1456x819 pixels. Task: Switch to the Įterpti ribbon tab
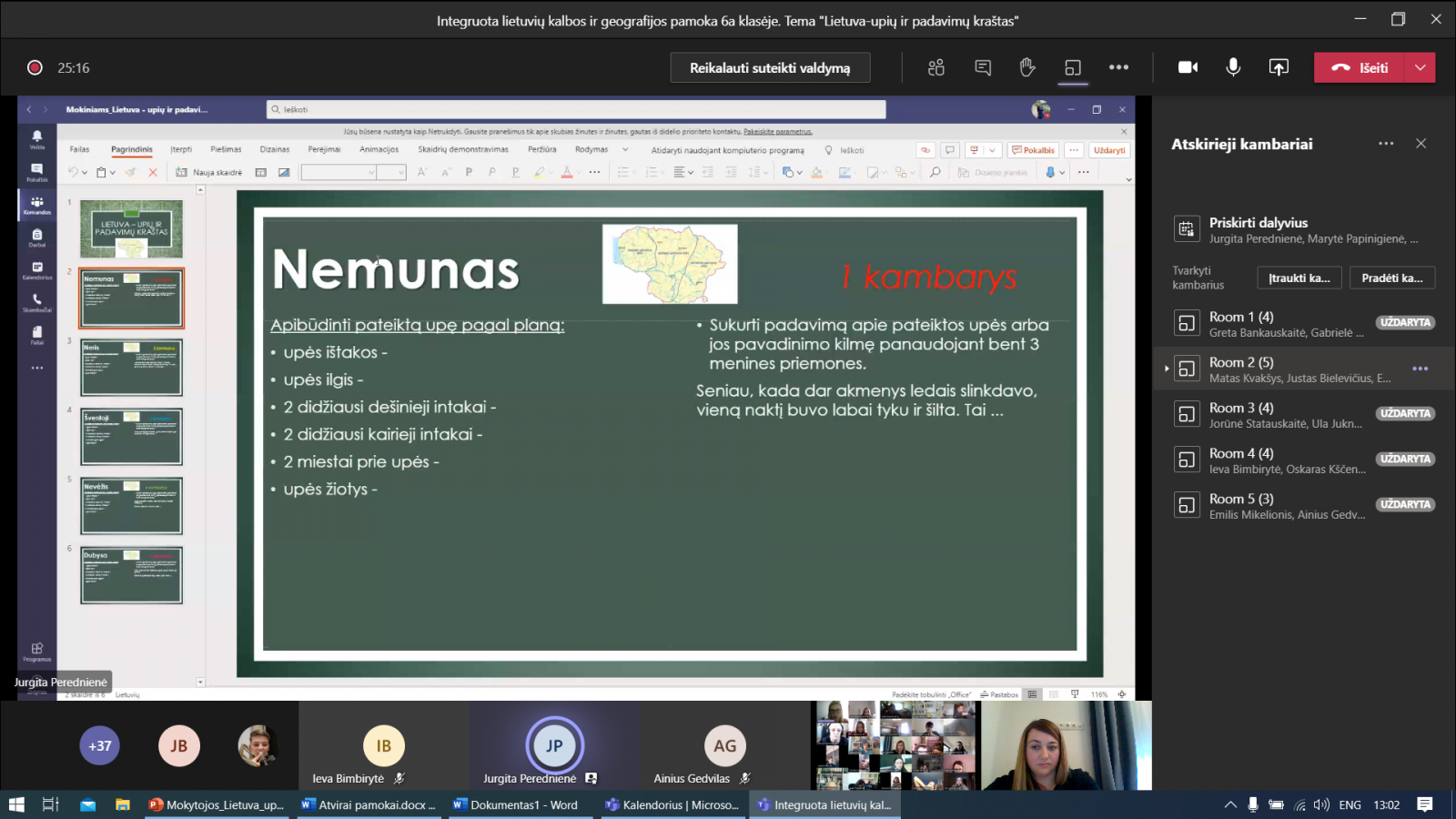click(x=181, y=149)
